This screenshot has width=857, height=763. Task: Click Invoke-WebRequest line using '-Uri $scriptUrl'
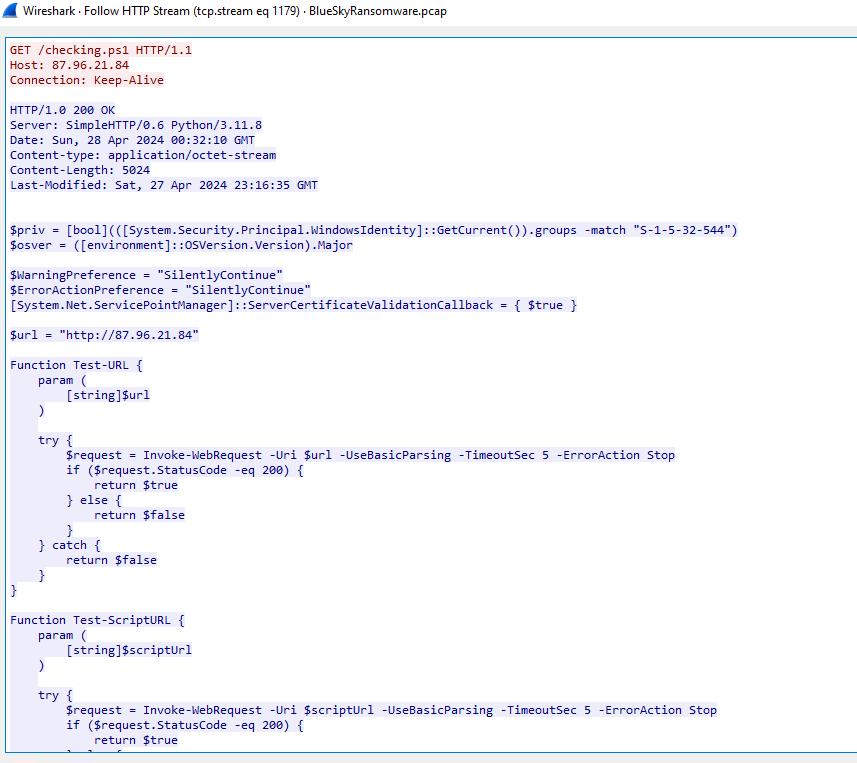(x=391, y=711)
